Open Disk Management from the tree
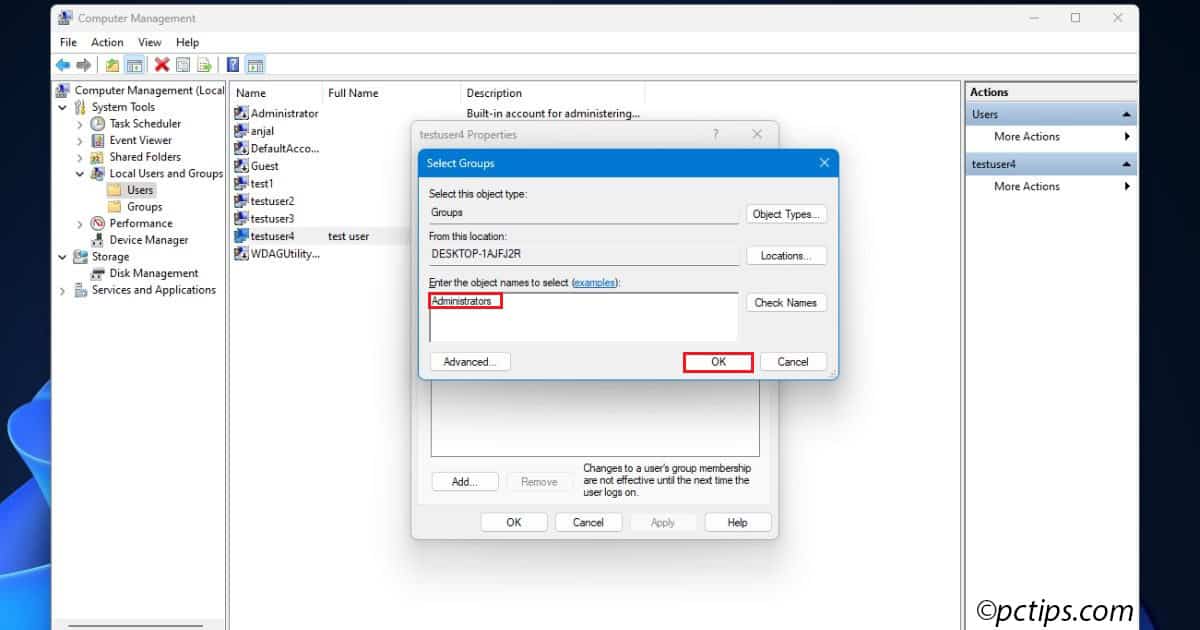Screen dimensions: 1200x630 pyautogui.click(x=145, y=273)
